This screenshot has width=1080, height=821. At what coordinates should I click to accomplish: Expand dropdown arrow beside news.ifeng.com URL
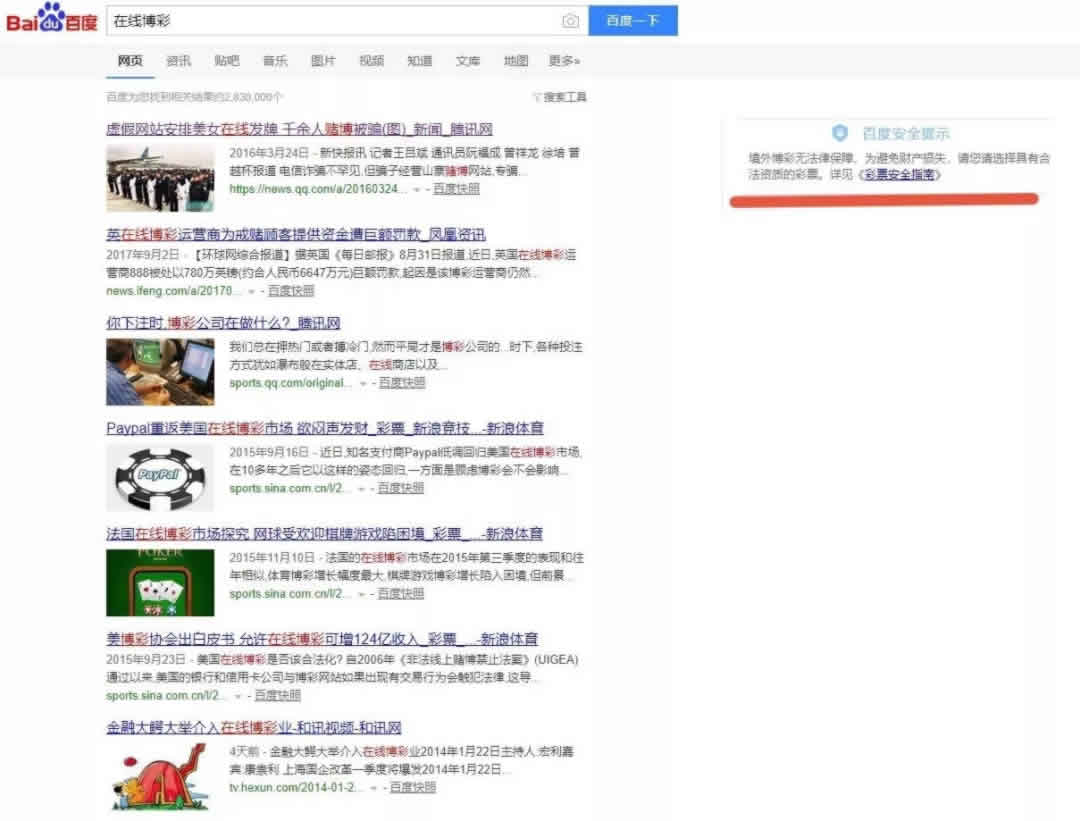click(251, 291)
